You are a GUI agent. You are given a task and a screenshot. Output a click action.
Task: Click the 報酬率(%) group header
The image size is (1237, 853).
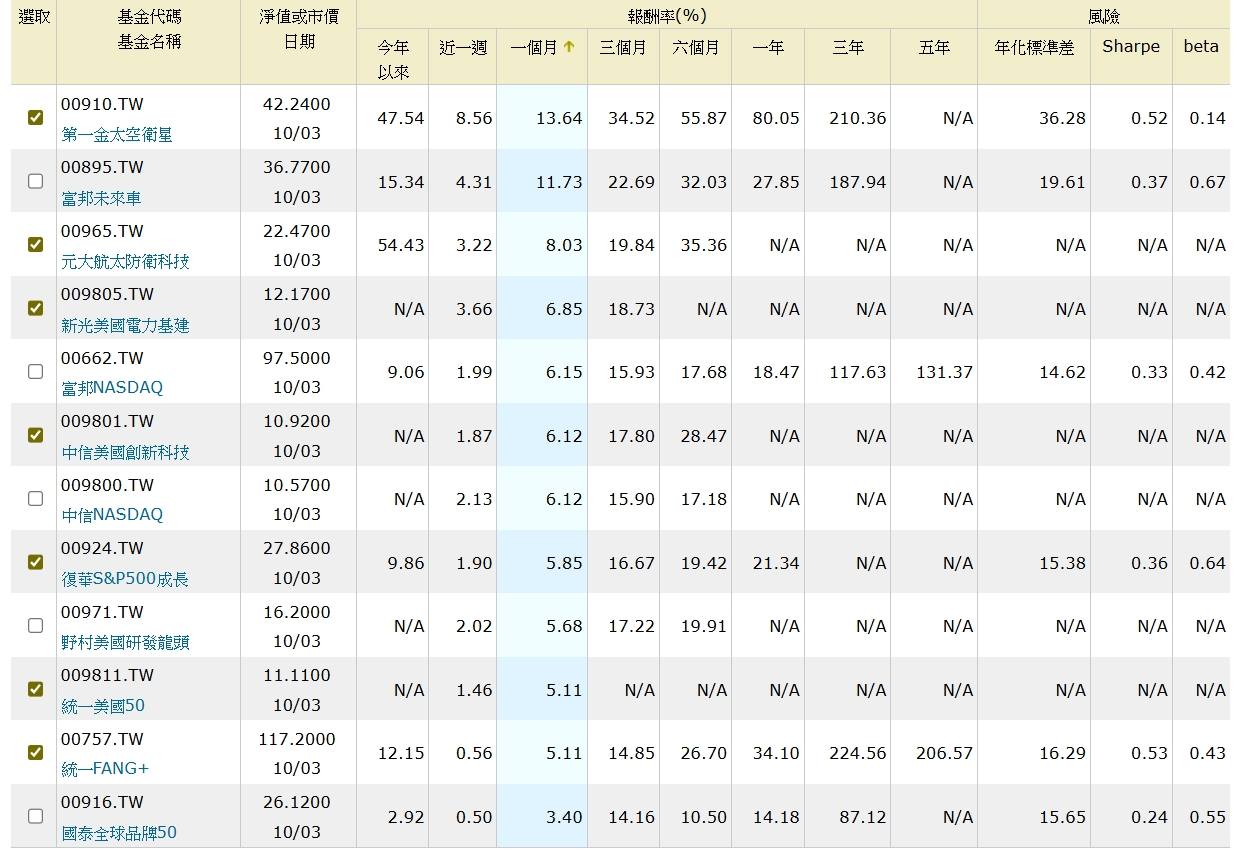click(667, 16)
